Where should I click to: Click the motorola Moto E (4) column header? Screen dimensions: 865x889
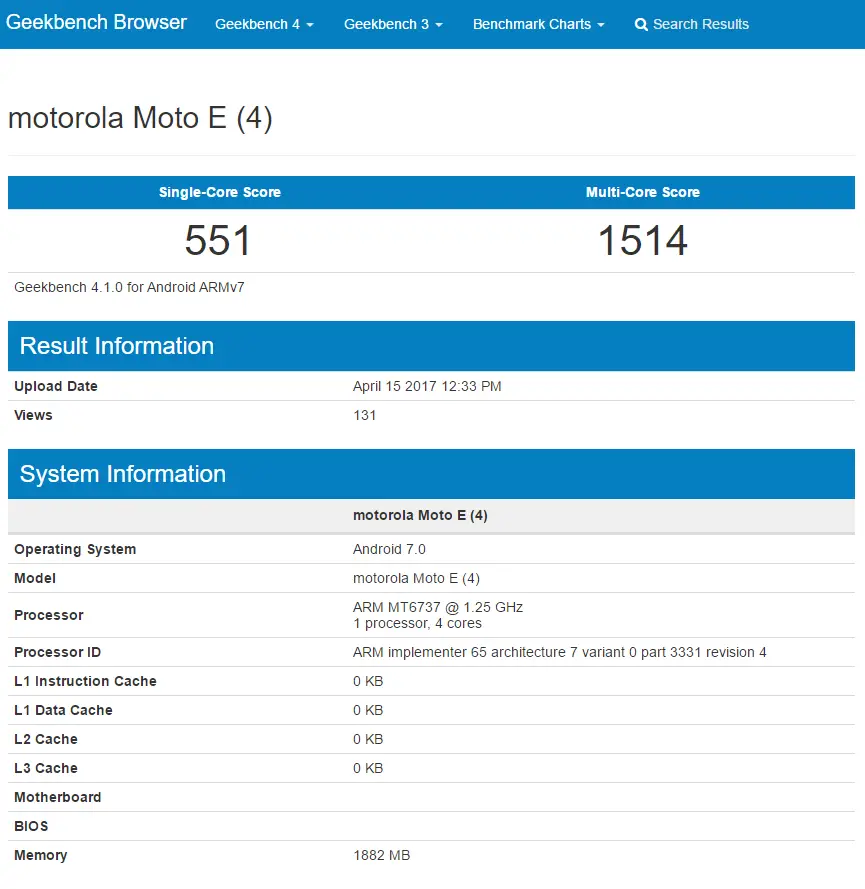(x=420, y=515)
